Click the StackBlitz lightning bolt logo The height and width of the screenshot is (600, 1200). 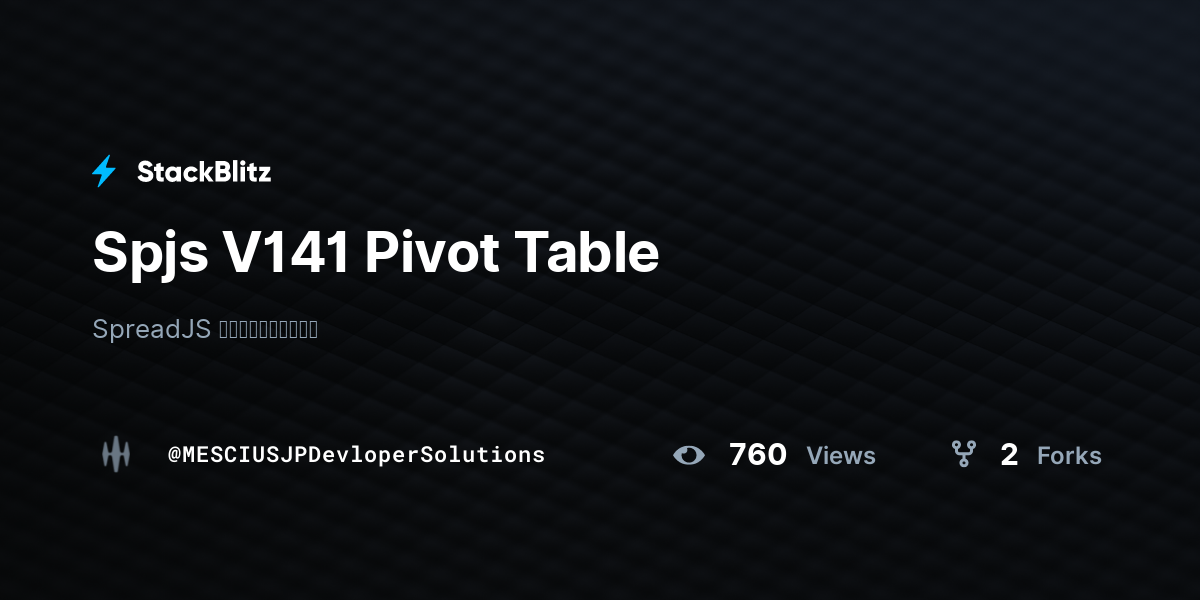(x=104, y=172)
